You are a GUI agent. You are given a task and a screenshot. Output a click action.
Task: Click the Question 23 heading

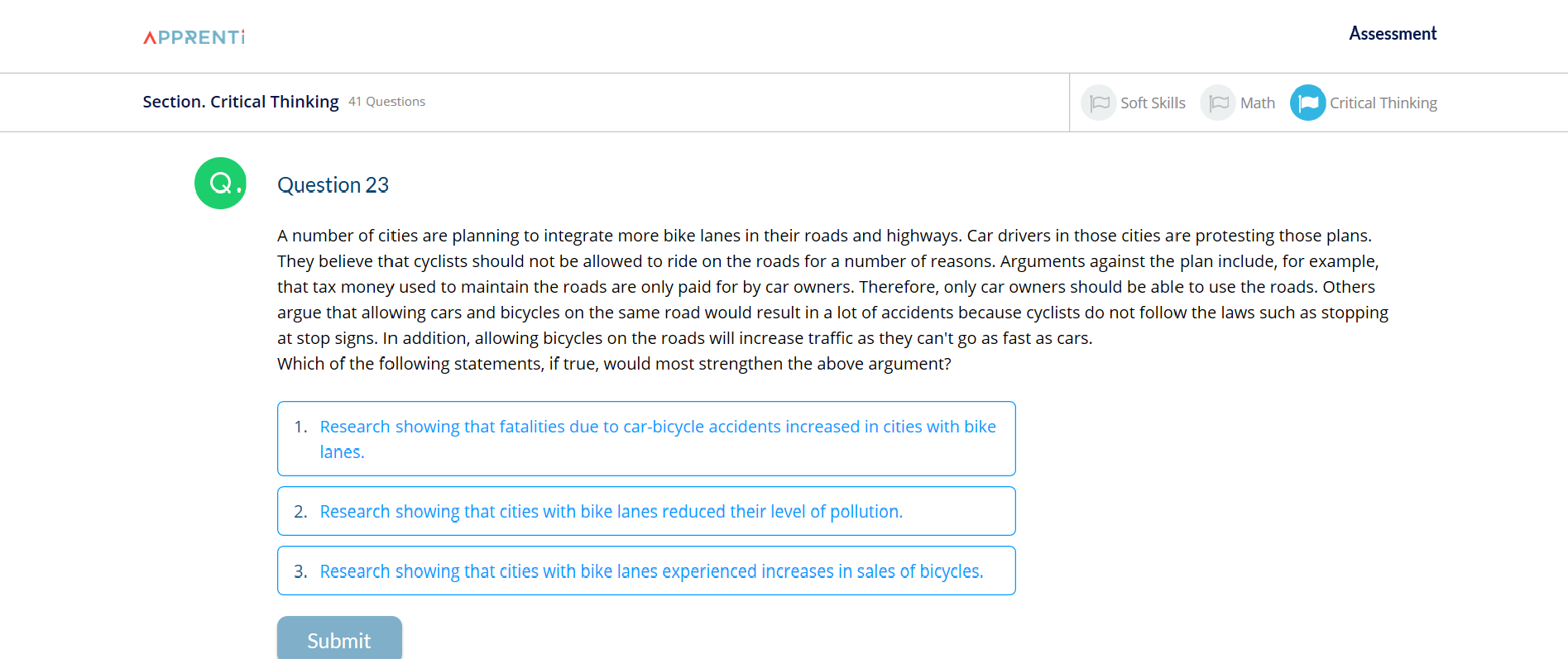[333, 185]
